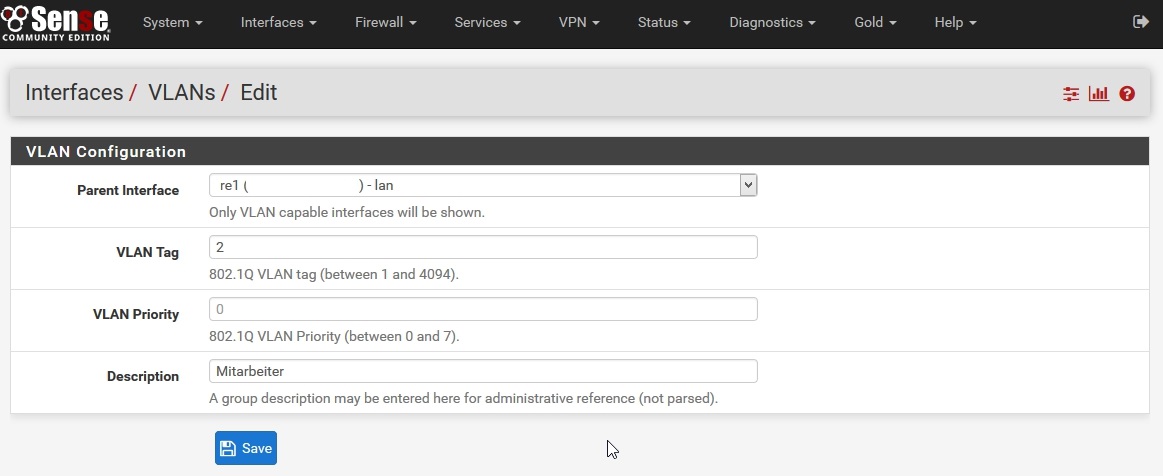
Task: Expand the Services dropdown menu
Action: [x=487, y=22]
